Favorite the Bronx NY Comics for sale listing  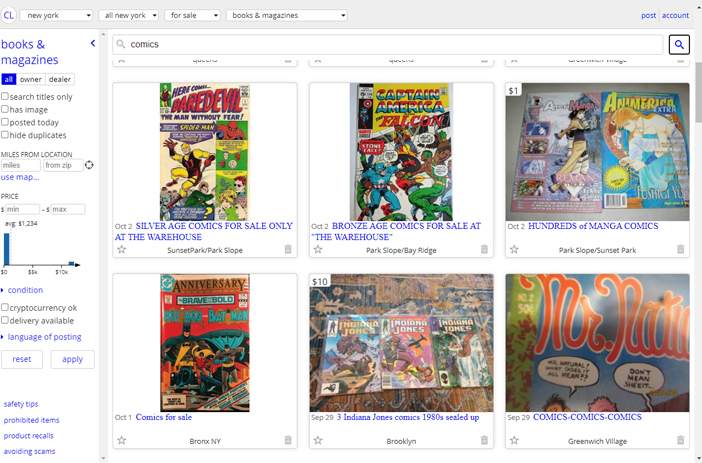[x=121, y=440]
